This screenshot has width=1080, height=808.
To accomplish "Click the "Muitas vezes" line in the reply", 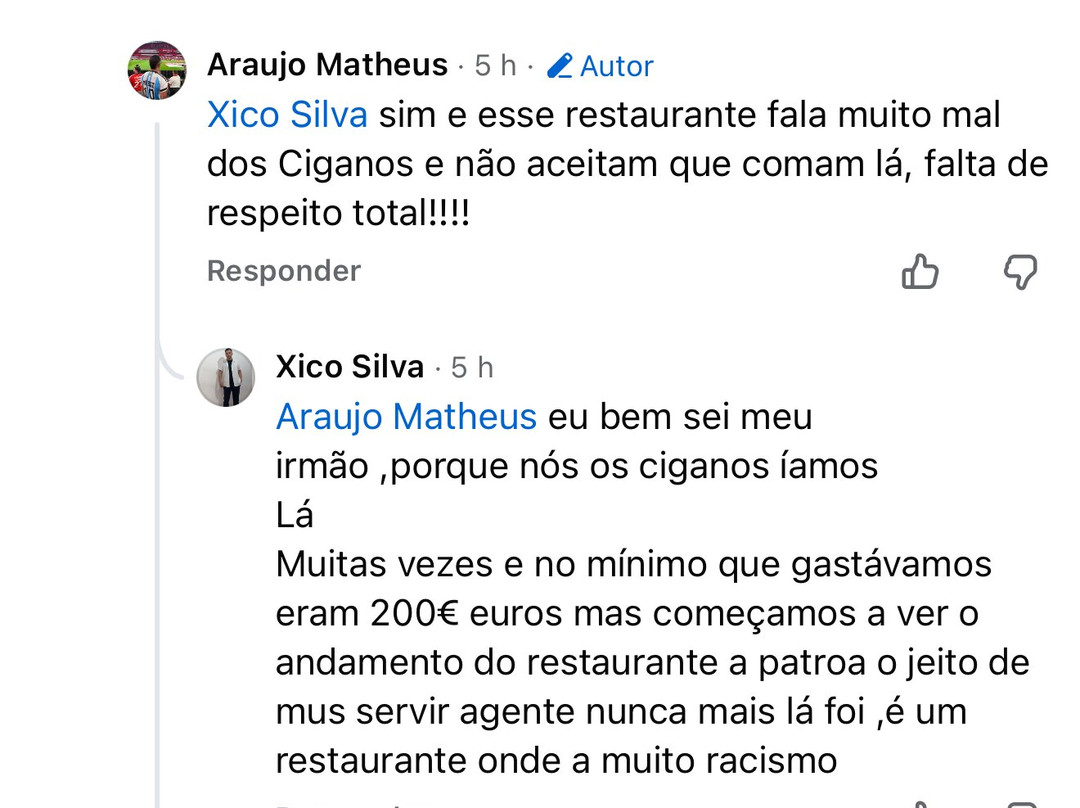I will 384,564.
